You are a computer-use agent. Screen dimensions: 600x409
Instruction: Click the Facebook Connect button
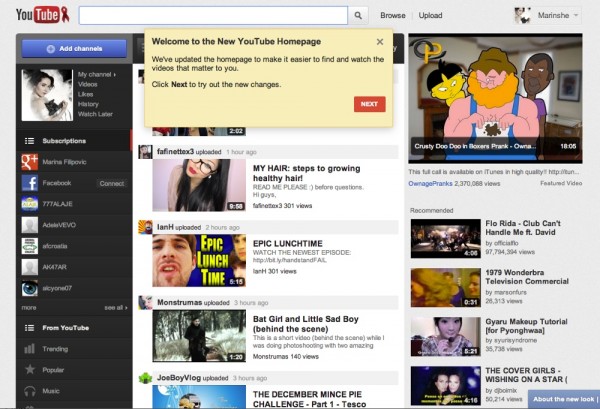click(x=111, y=183)
